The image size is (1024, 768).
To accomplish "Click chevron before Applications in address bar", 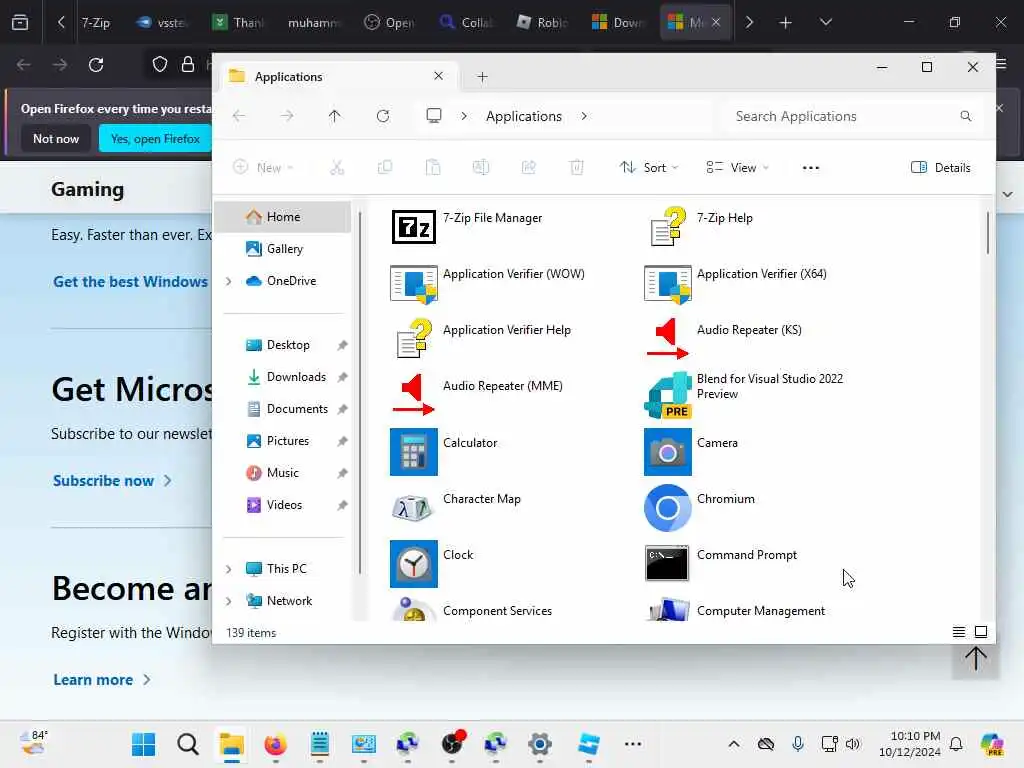I will click(x=464, y=116).
